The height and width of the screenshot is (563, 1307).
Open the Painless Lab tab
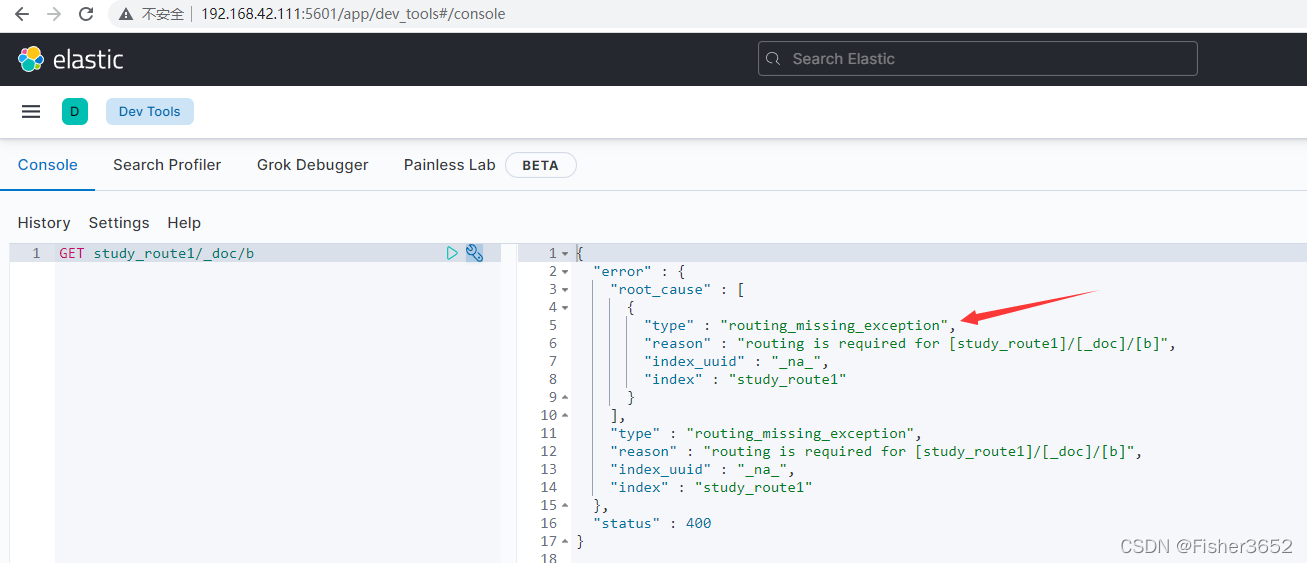[x=449, y=165]
